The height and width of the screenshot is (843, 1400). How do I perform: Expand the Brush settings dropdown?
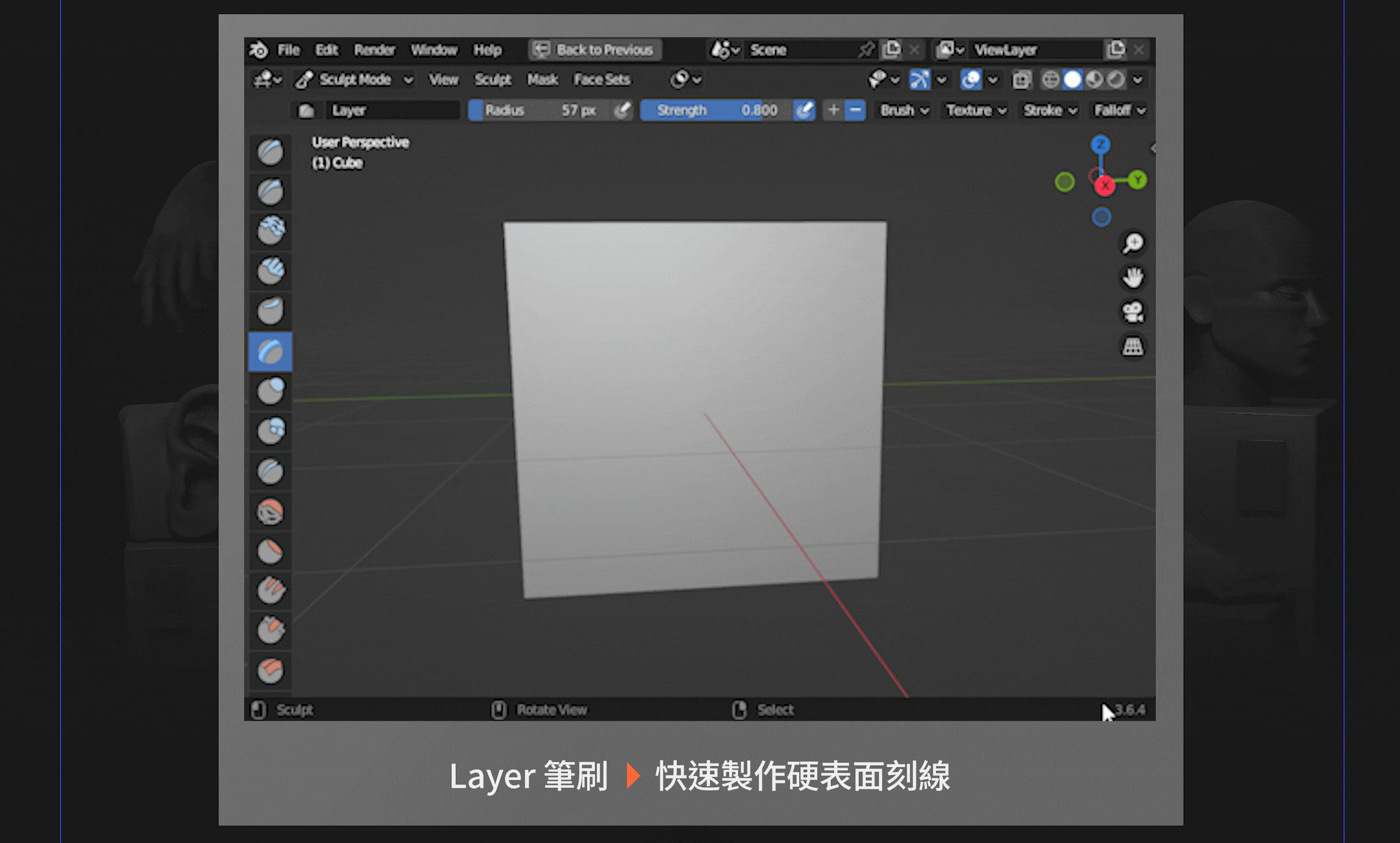coord(904,110)
